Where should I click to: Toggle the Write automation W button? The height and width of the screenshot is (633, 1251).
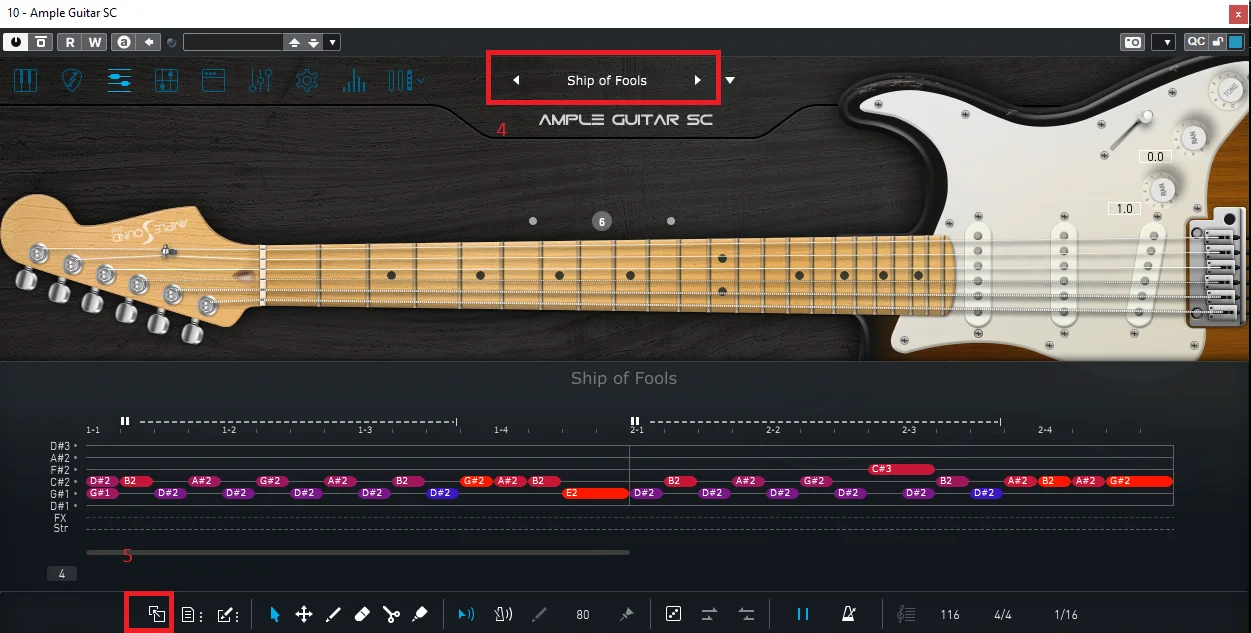coord(94,42)
